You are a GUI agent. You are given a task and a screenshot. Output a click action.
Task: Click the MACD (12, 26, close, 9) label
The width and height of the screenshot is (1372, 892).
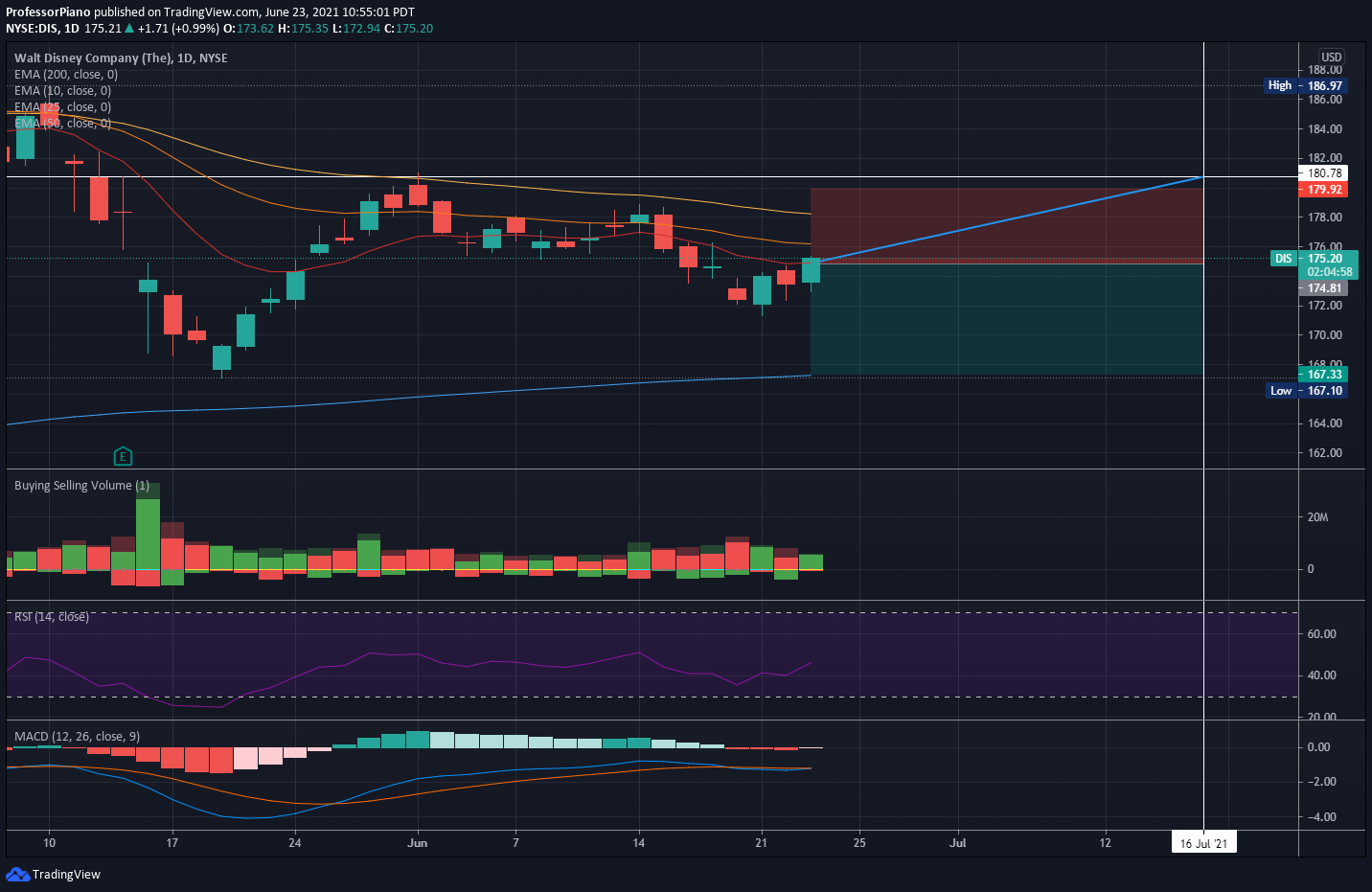pyautogui.click(x=77, y=736)
